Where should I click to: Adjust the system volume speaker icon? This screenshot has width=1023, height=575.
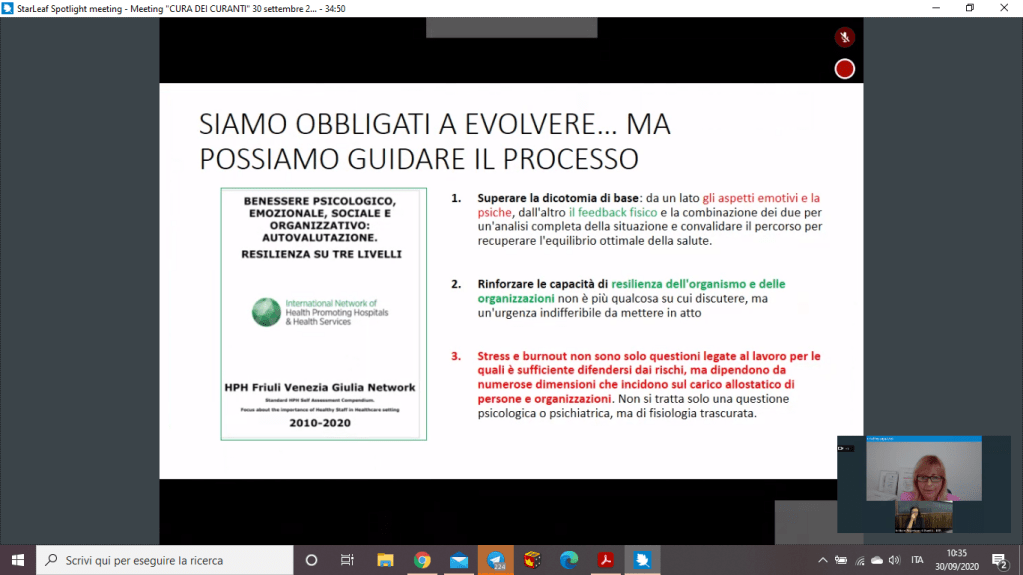tap(894, 560)
